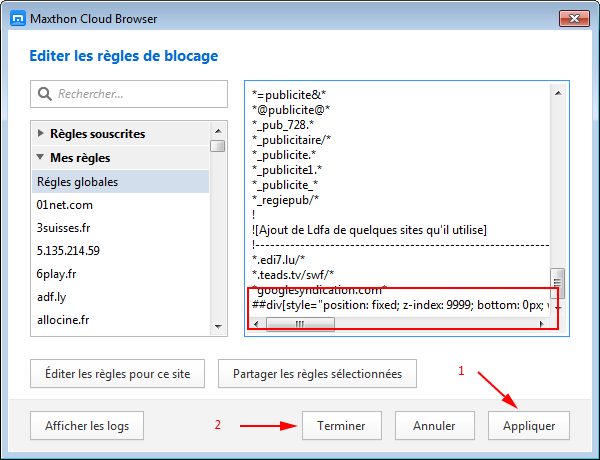Click the Maxthon logo icon in title bar

coord(18,18)
